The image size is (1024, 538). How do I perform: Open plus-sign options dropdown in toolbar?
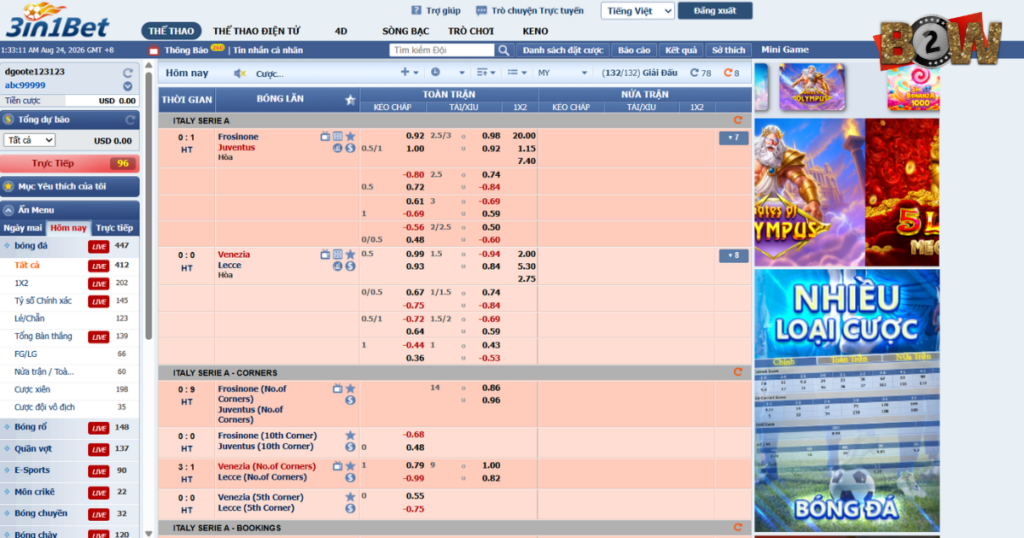click(409, 72)
